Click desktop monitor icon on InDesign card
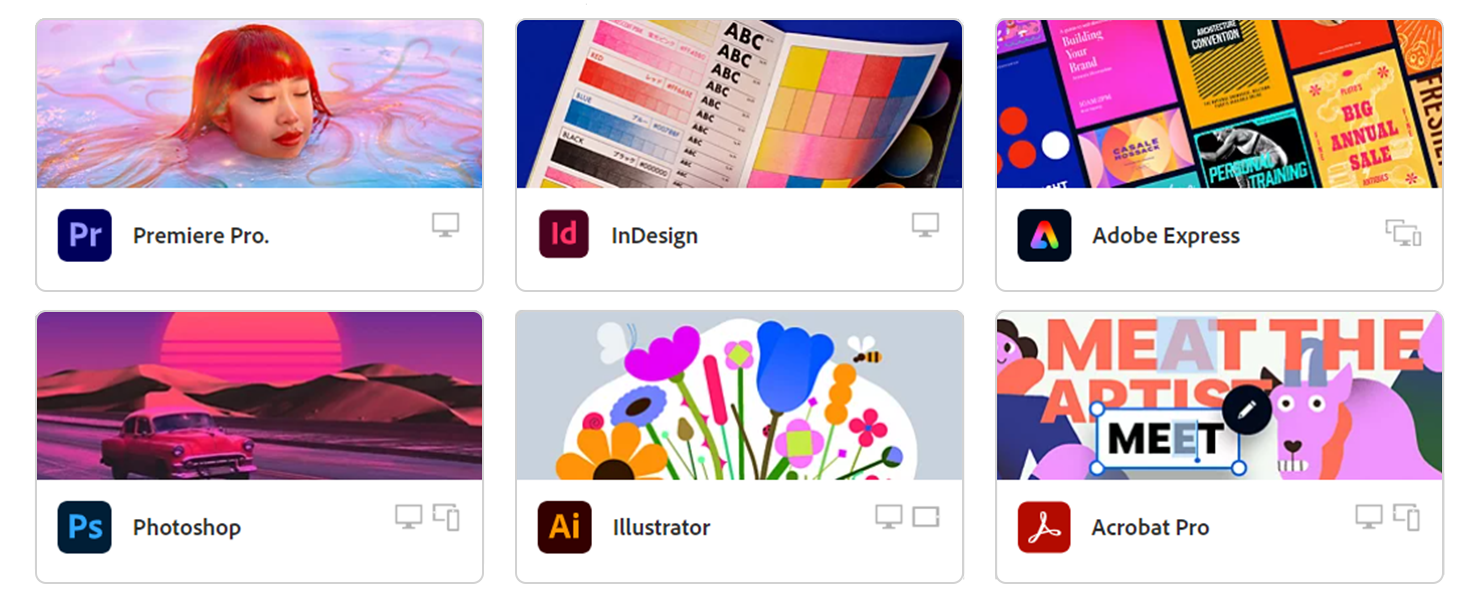The width and height of the screenshot is (1464, 600). 926,225
